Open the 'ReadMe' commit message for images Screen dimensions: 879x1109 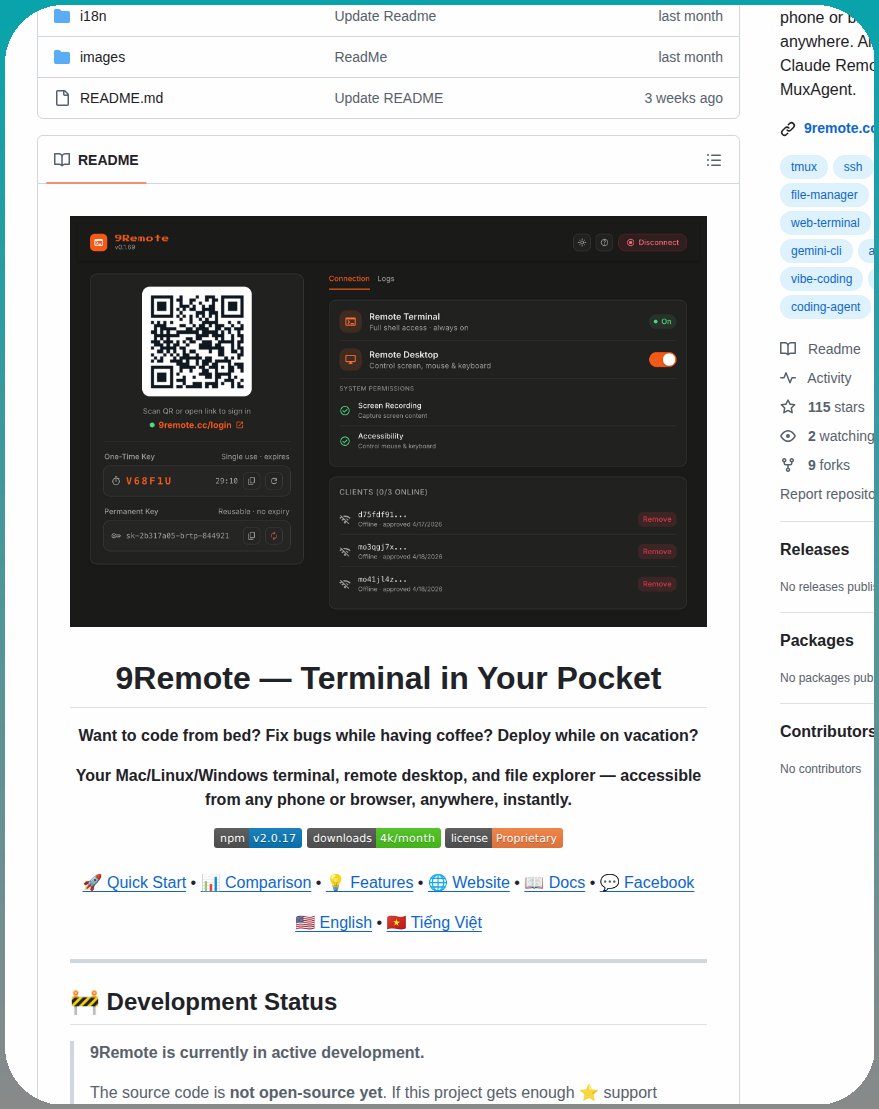coord(361,57)
